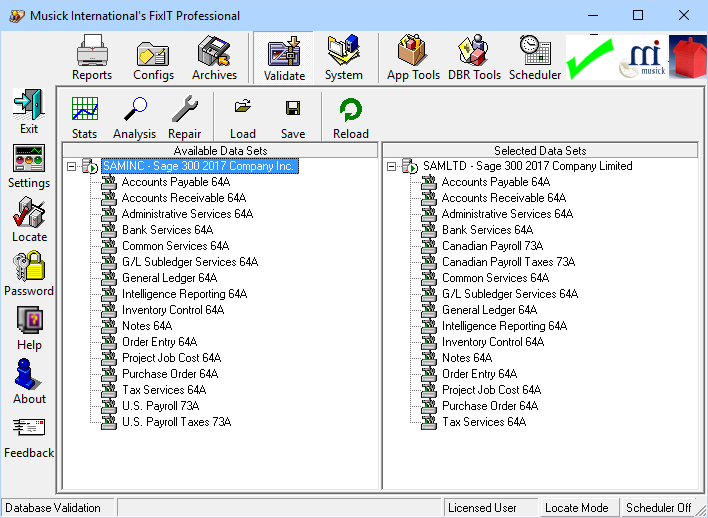Screen dimensions: 708x518
Task: Select Common Services 64A under SAMINC
Action: [176, 246]
